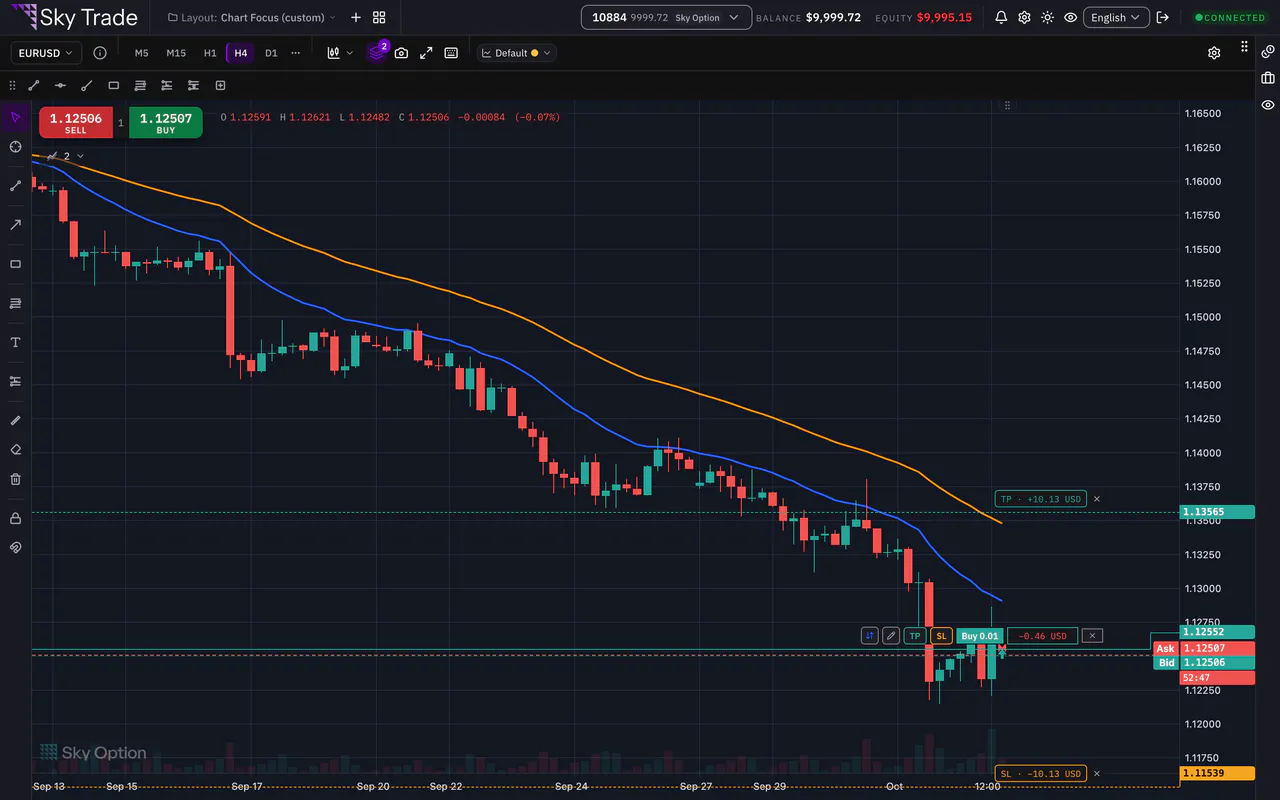Close the Buy 0.01 position with X
1280x800 pixels.
1093,635
